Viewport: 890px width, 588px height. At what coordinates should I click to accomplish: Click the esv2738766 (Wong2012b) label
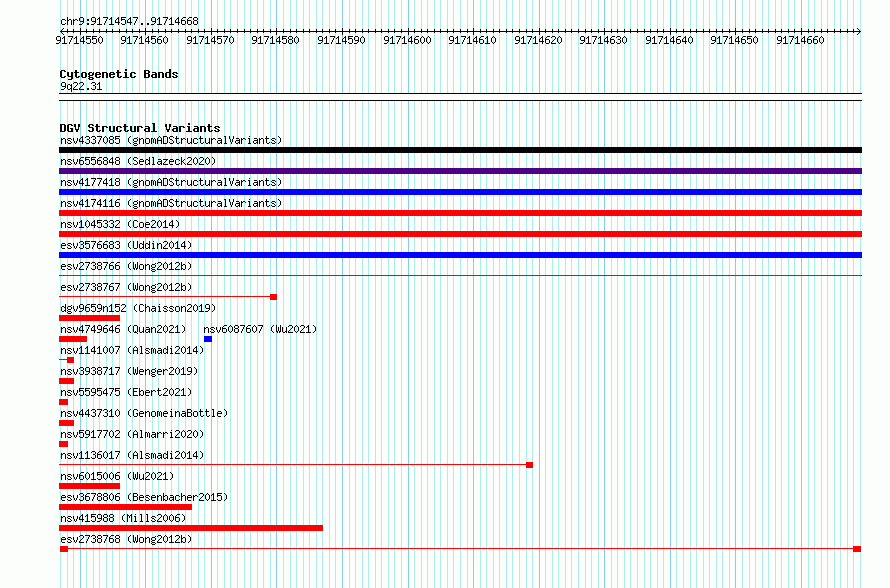pyautogui.click(x=126, y=266)
